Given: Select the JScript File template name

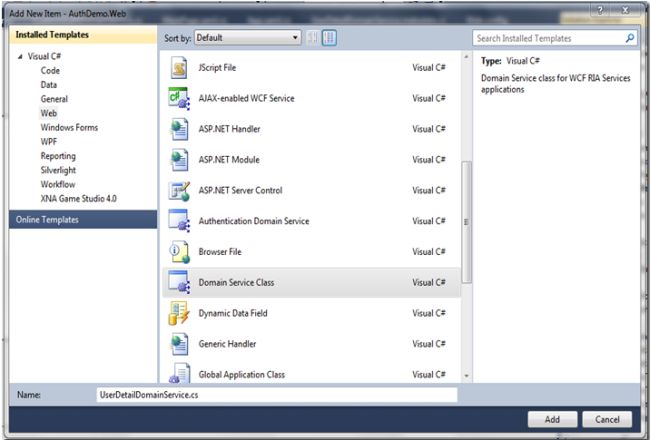Looking at the screenshot, I should (217, 68).
